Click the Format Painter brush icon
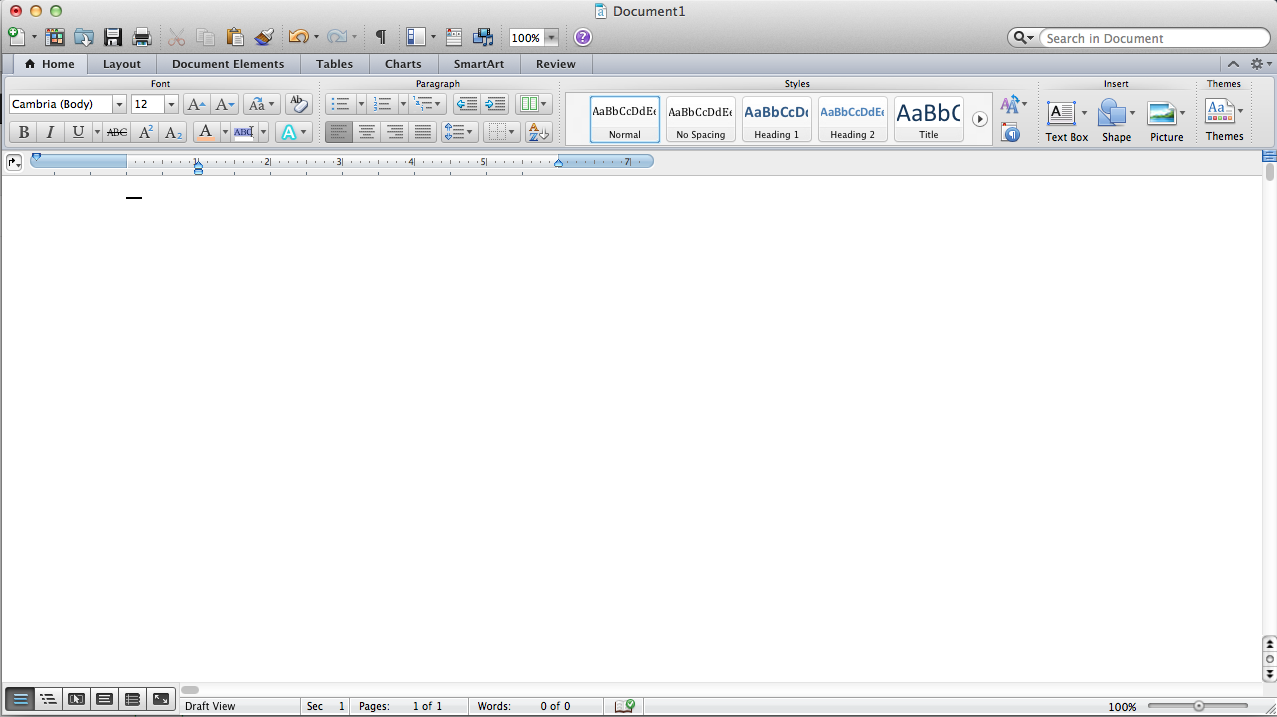This screenshot has height=717, width=1277. point(264,37)
